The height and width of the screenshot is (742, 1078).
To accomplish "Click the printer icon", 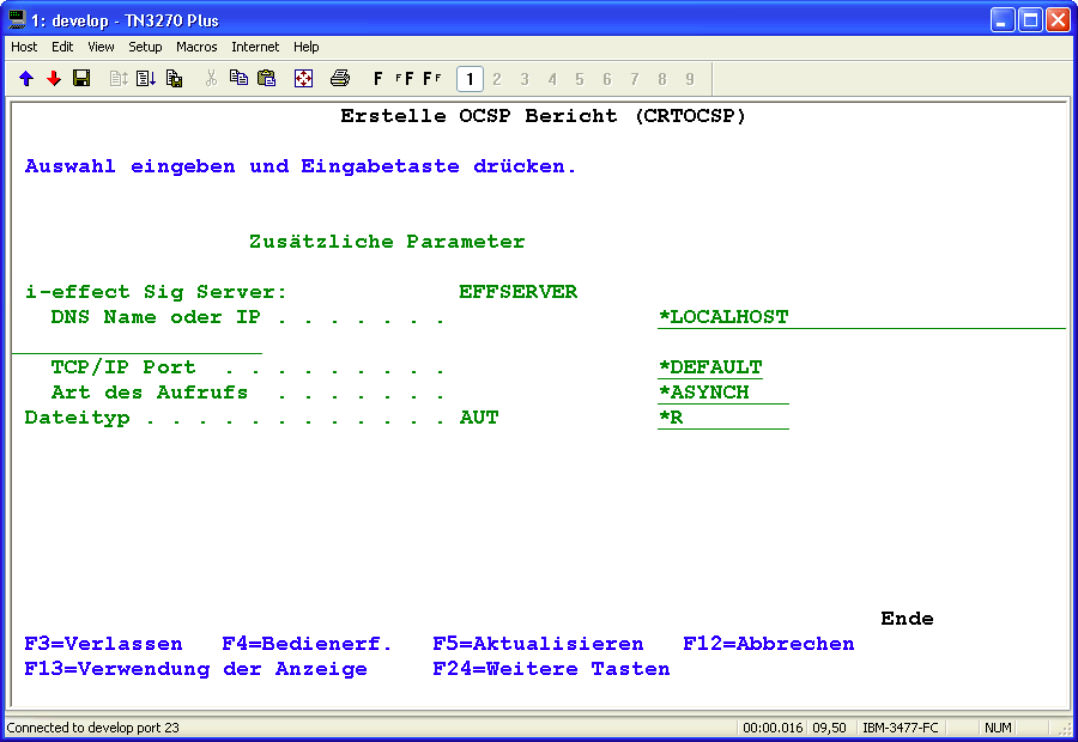I will [340, 78].
